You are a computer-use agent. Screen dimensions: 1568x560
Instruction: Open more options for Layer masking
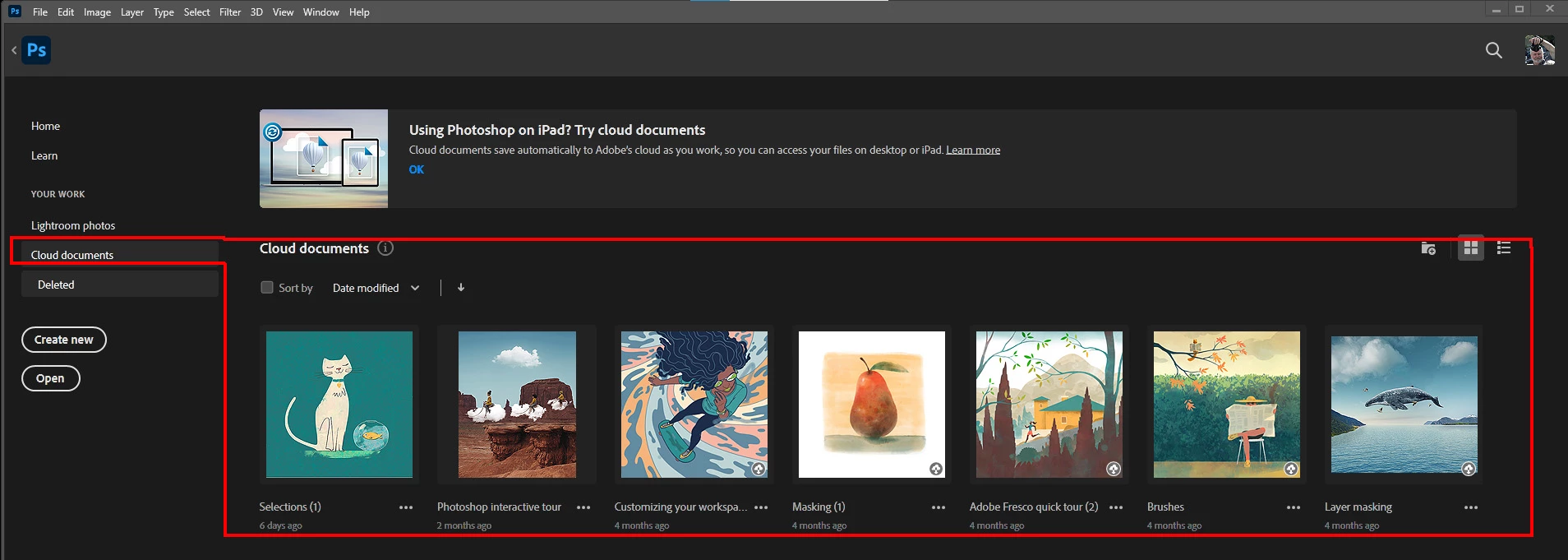pyautogui.click(x=1471, y=507)
